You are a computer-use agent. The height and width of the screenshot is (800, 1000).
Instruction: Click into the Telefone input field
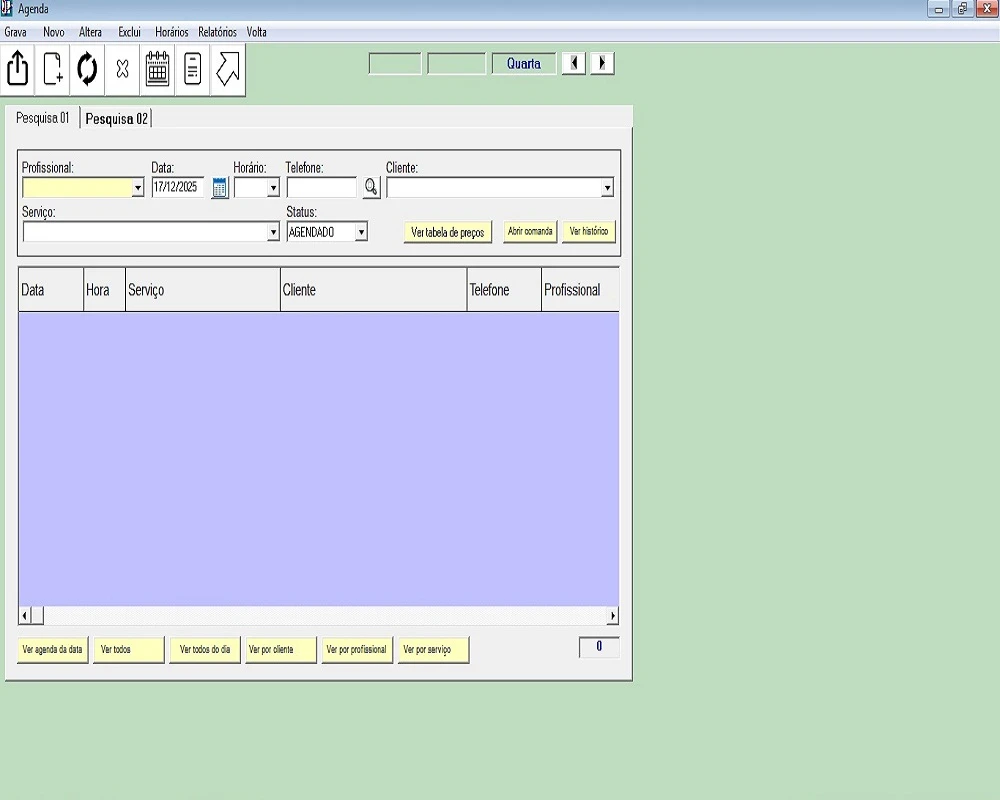click(x=321, y=187)
